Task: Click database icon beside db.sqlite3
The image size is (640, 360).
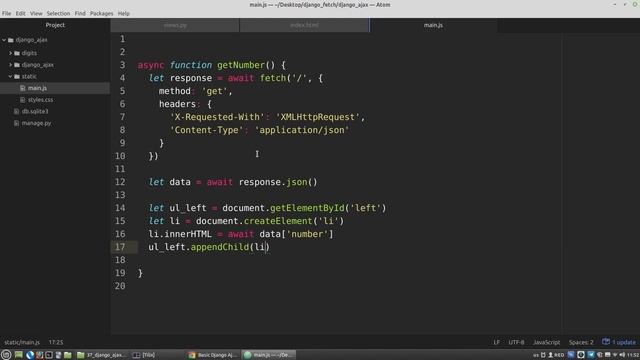Action: coord(16,111)
